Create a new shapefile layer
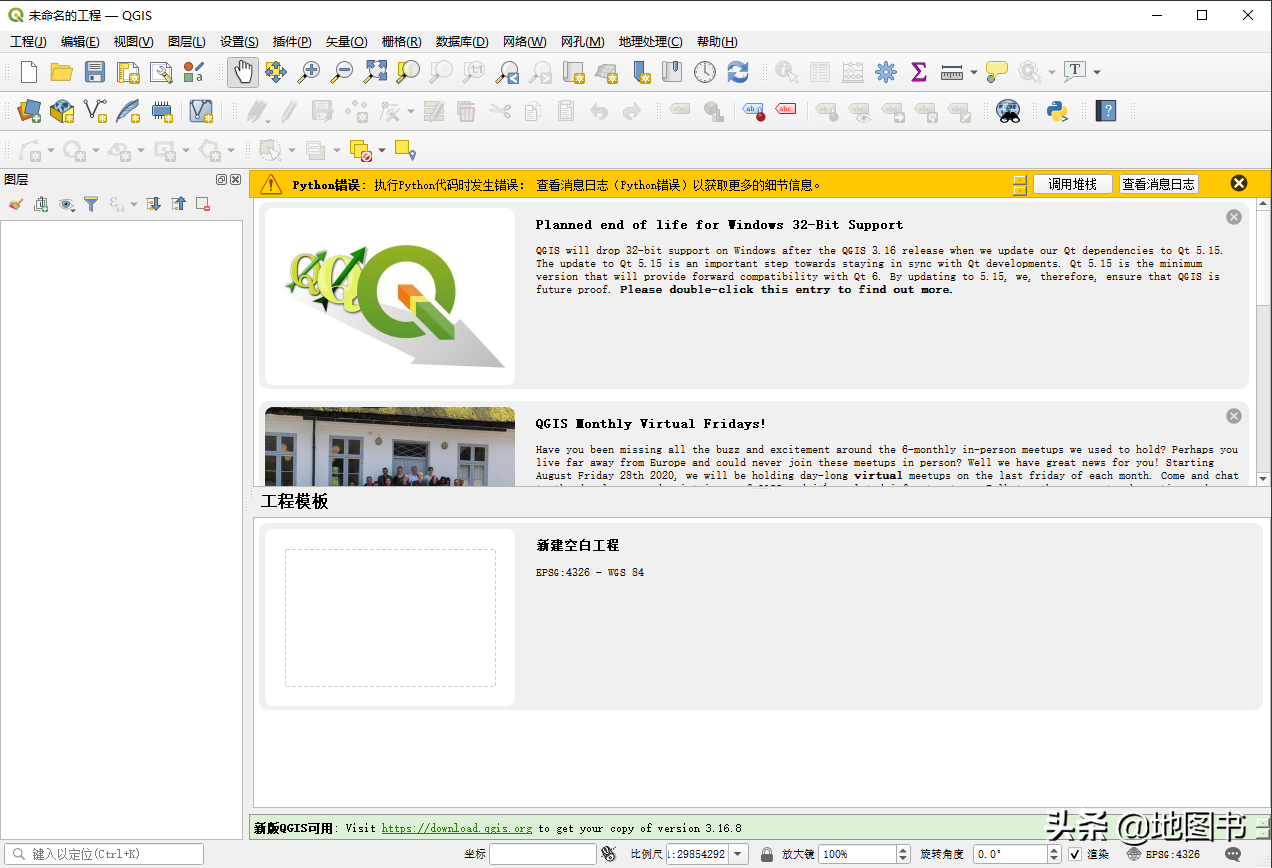Screen dimensions: 1272x868 click(95, 111)
